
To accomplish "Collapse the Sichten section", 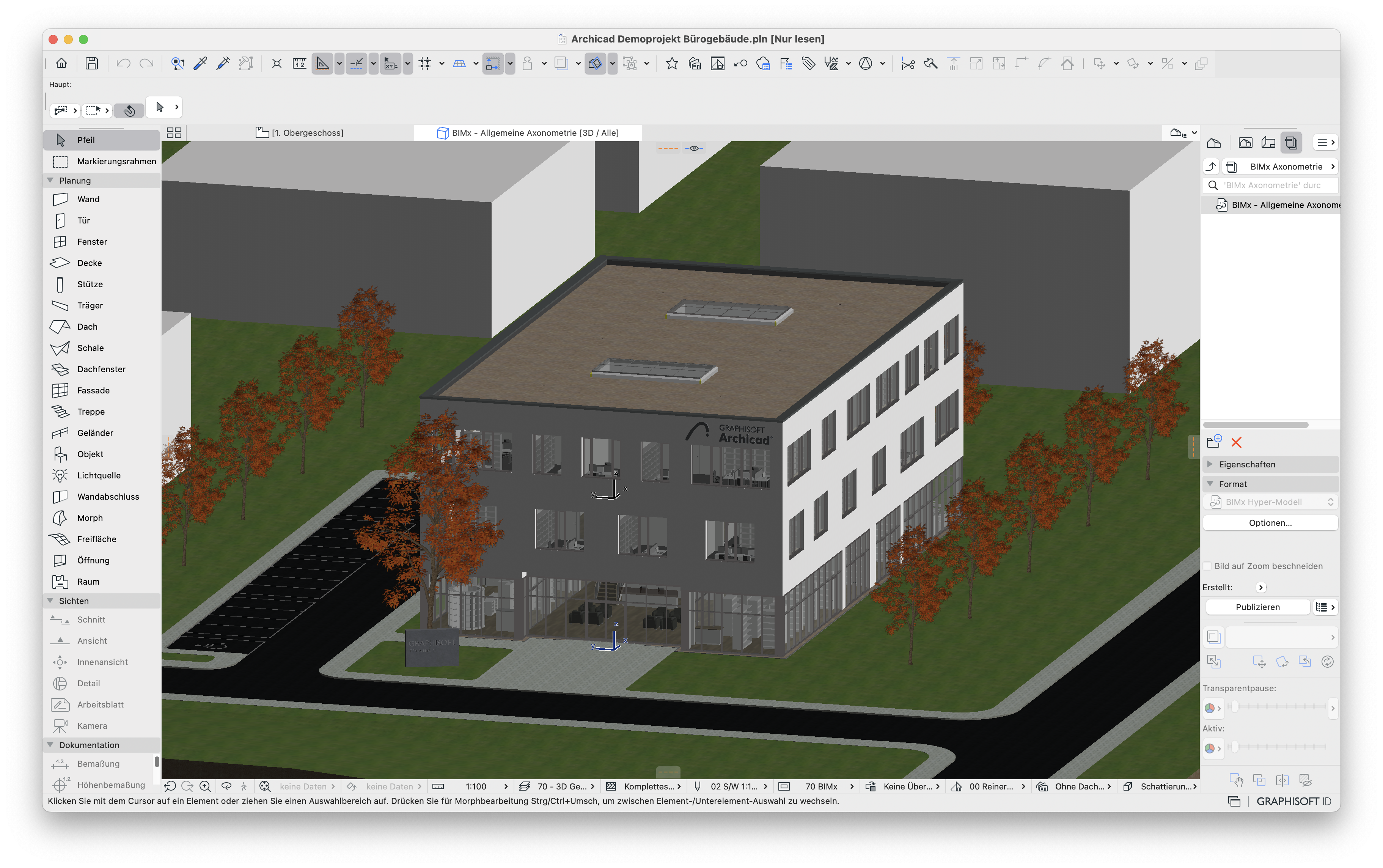I will pyautogui.click(x=50, y=601).
